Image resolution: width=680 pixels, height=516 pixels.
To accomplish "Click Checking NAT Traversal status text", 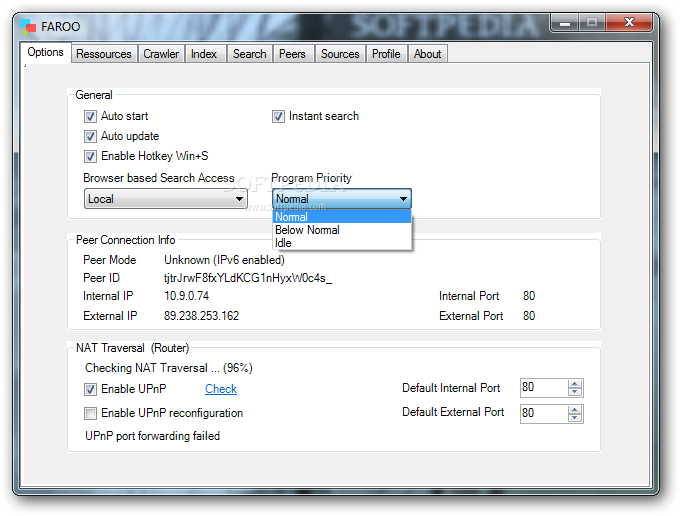I will [x=169, y=368].
